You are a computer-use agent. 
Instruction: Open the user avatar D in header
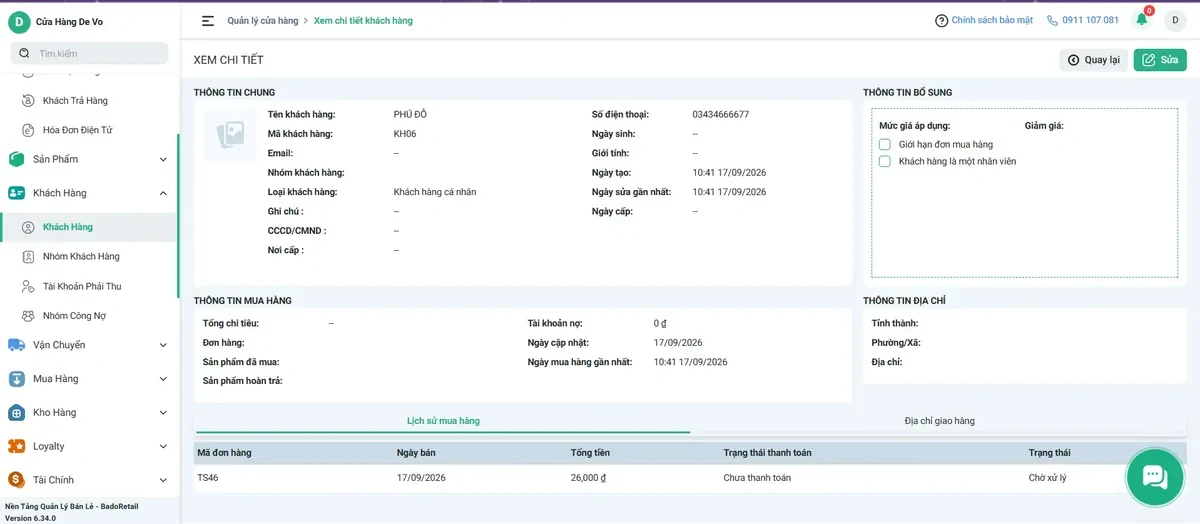tap(1175, 20)
